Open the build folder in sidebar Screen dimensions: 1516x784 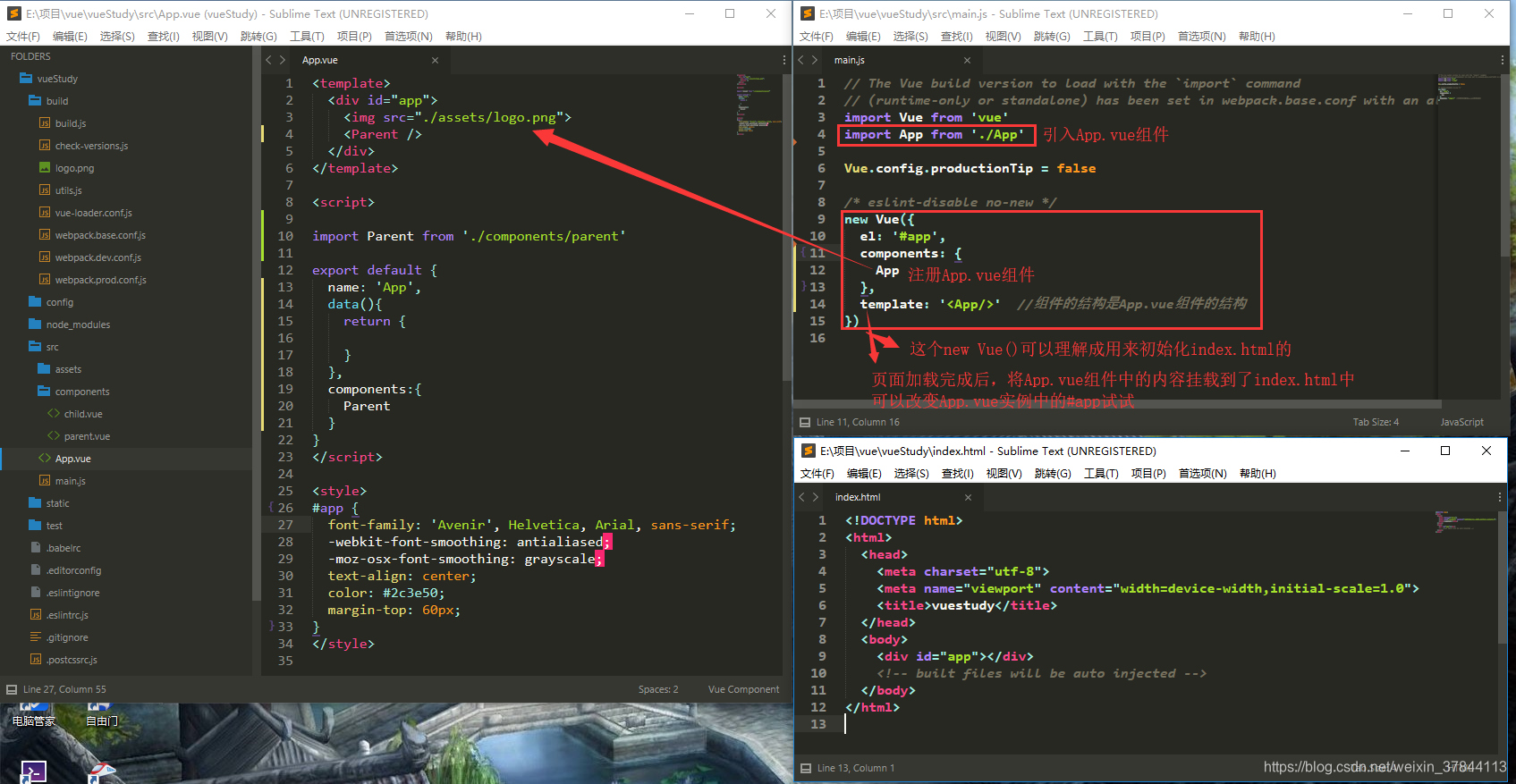57,101
